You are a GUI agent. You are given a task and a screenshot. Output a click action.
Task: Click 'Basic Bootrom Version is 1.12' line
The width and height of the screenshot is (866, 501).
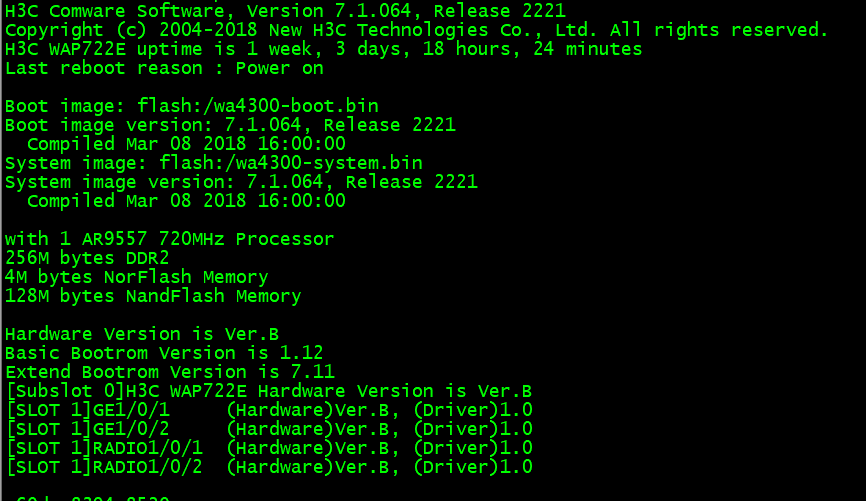164,353
